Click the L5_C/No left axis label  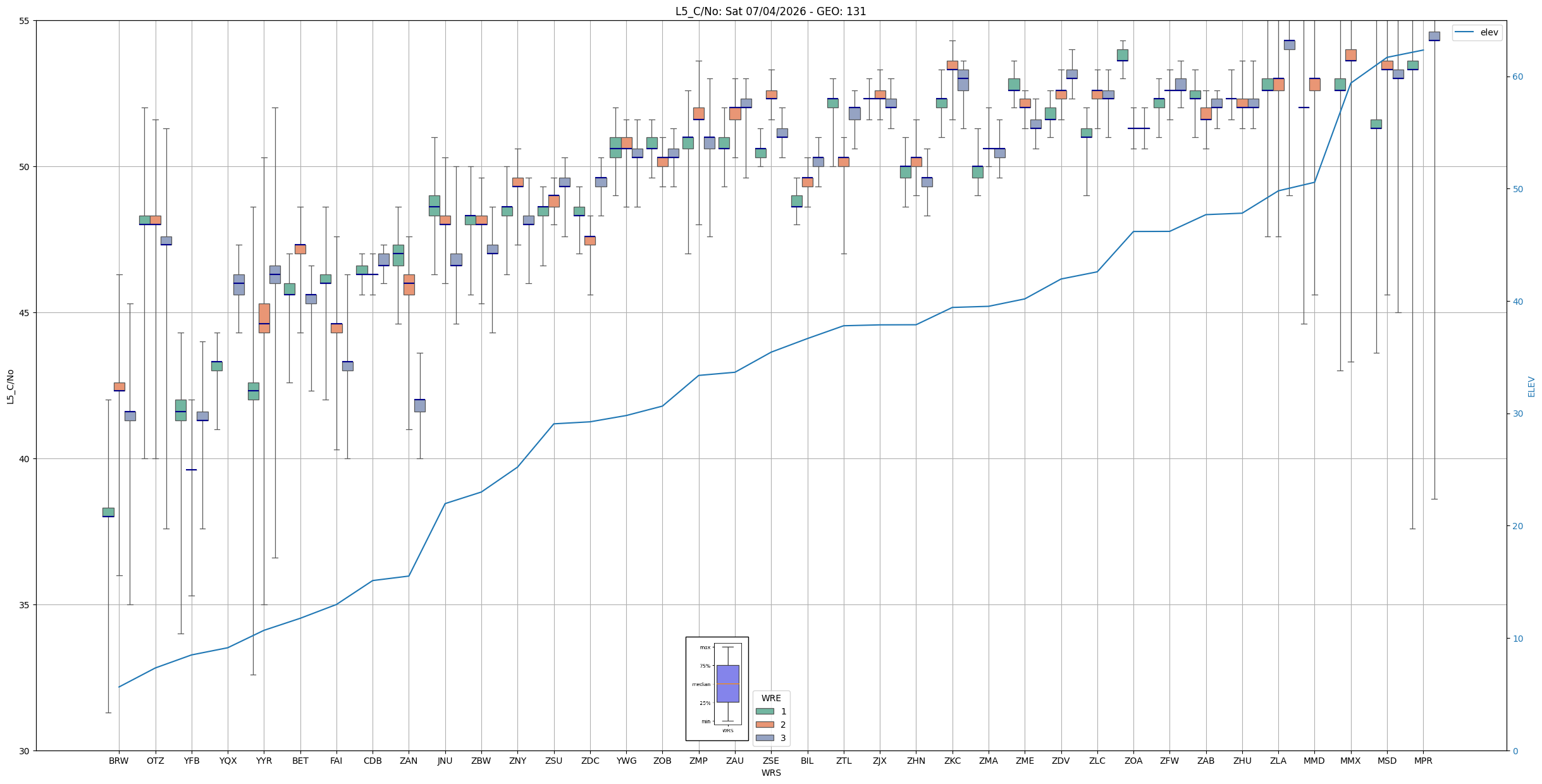(10, 386)
